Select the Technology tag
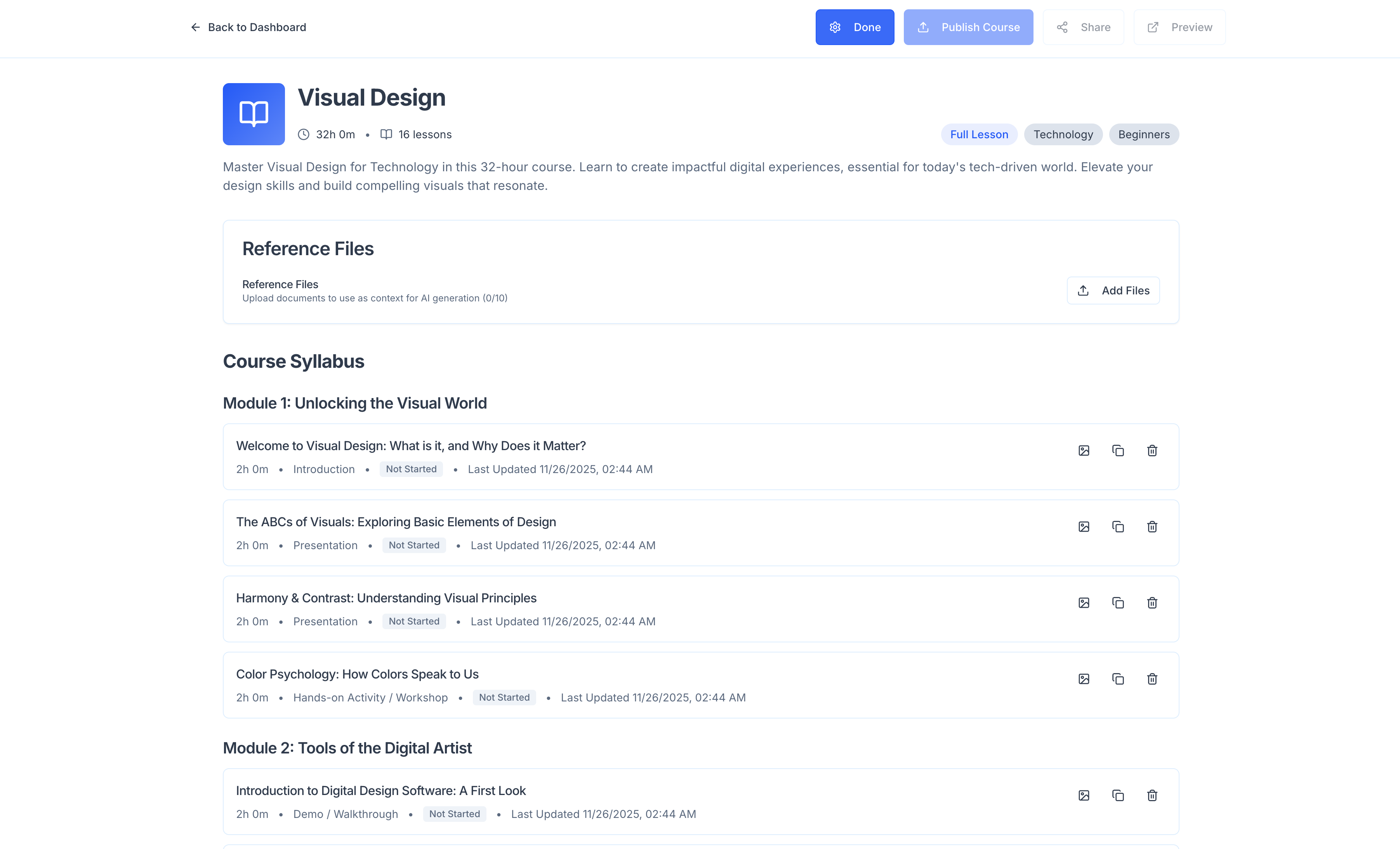The height and width of the screenshot is (849, 1400). pos(1063,135)
